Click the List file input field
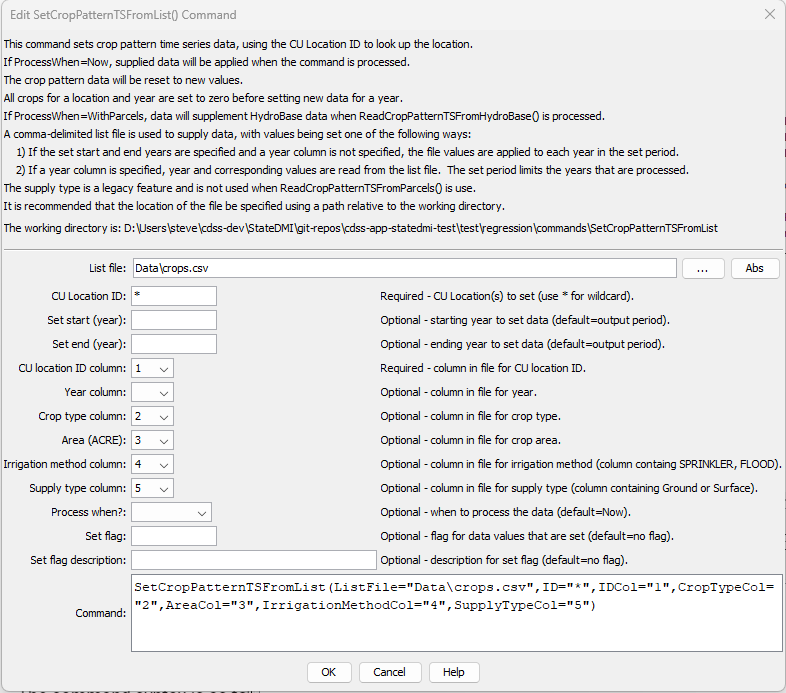Screen dimensions: 786x693 tap(405, 268)
